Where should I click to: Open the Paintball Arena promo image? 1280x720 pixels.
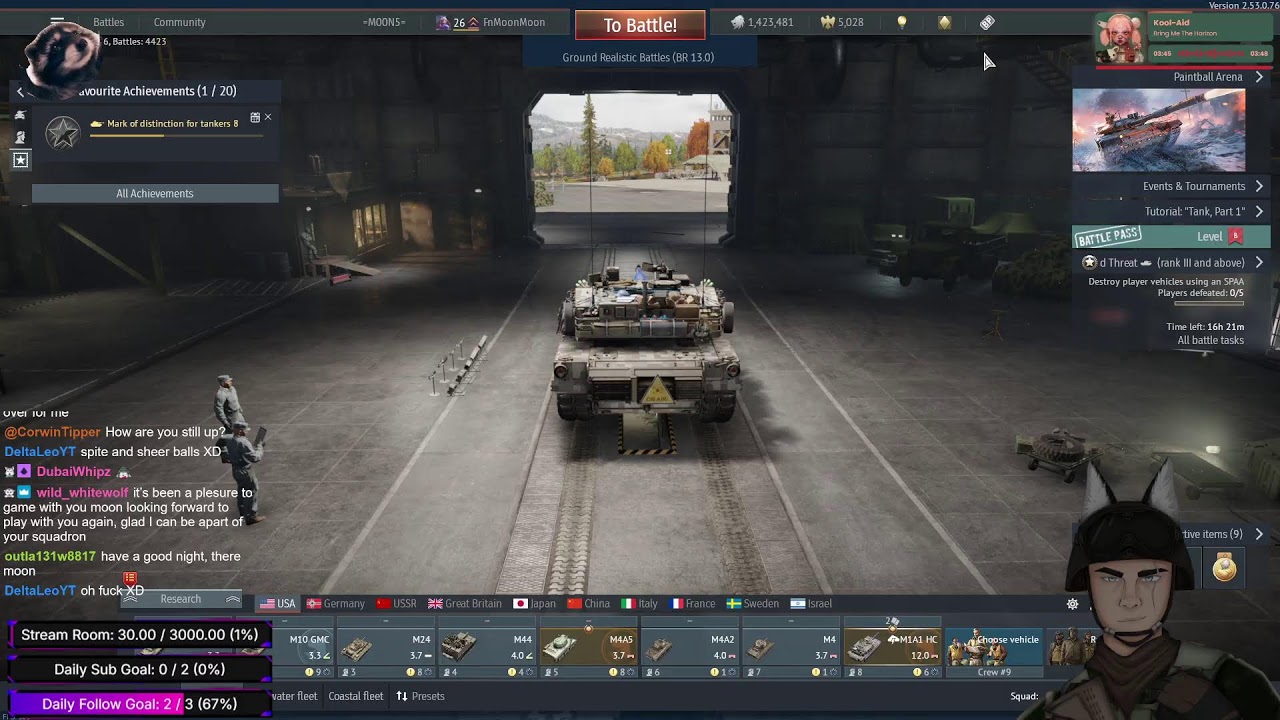pyautogui.click(x=1159, y=130)
